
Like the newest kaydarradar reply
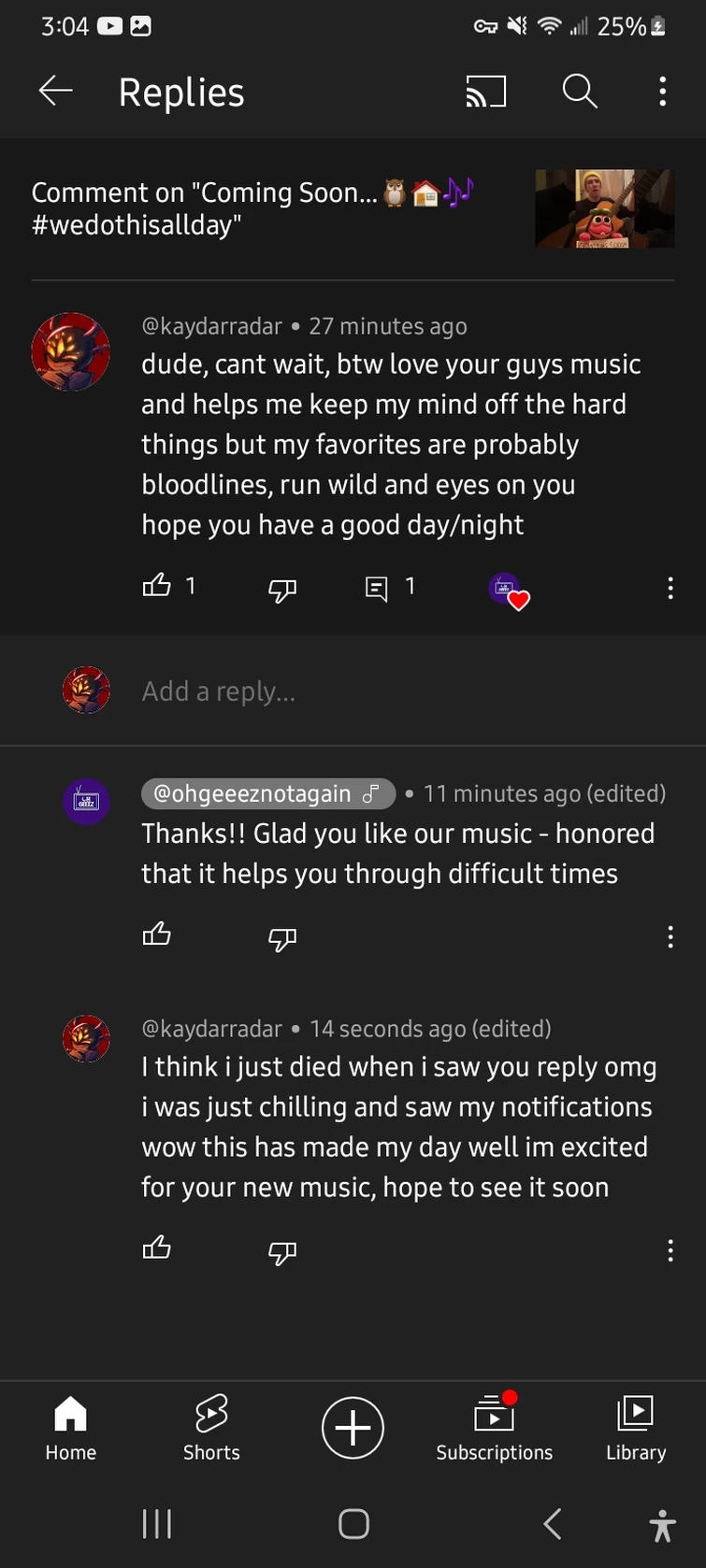(x=157, y=1247)
